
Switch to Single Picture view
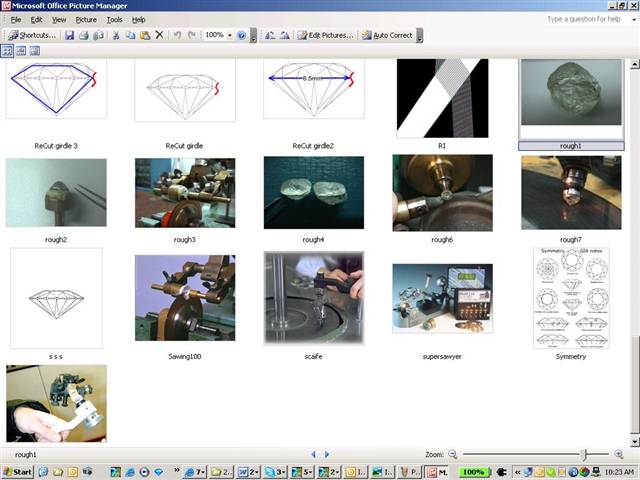pos(35,51)
